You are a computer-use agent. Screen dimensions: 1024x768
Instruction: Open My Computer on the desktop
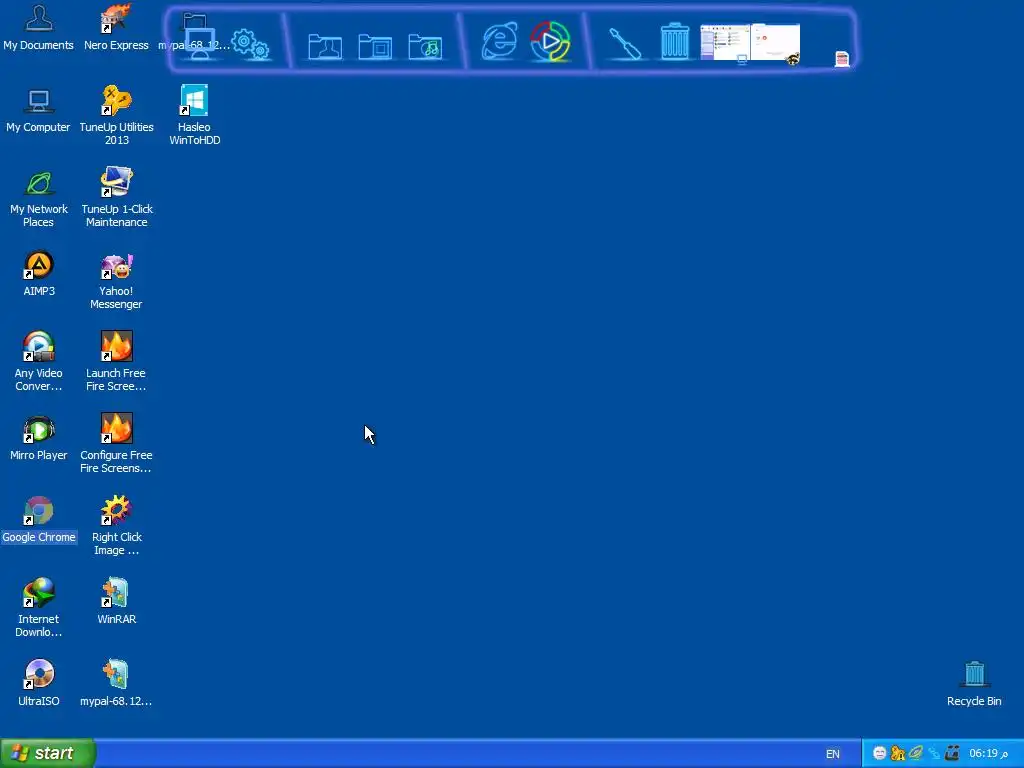39,110
